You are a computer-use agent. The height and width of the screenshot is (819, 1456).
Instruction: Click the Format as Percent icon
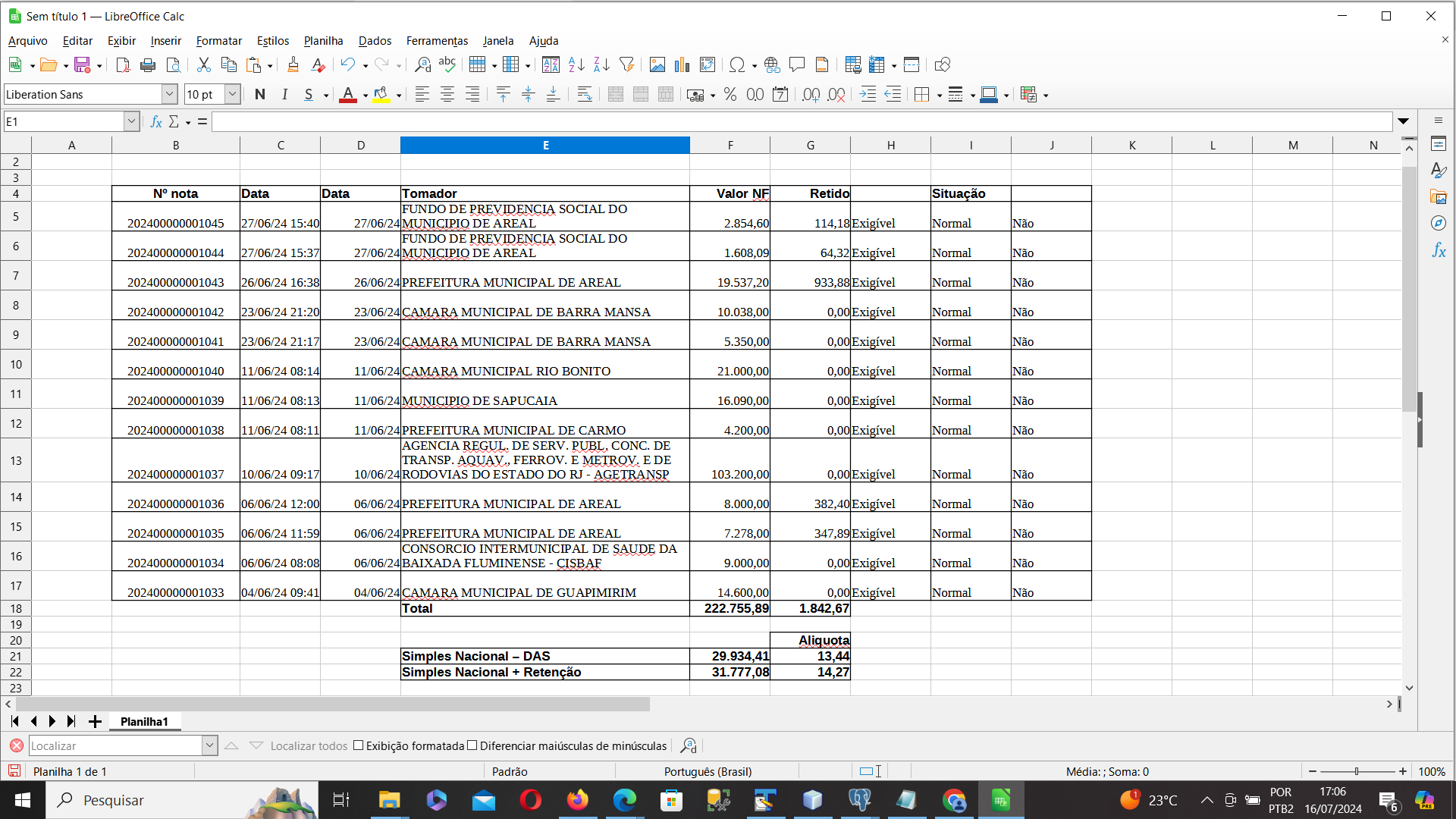730,95
